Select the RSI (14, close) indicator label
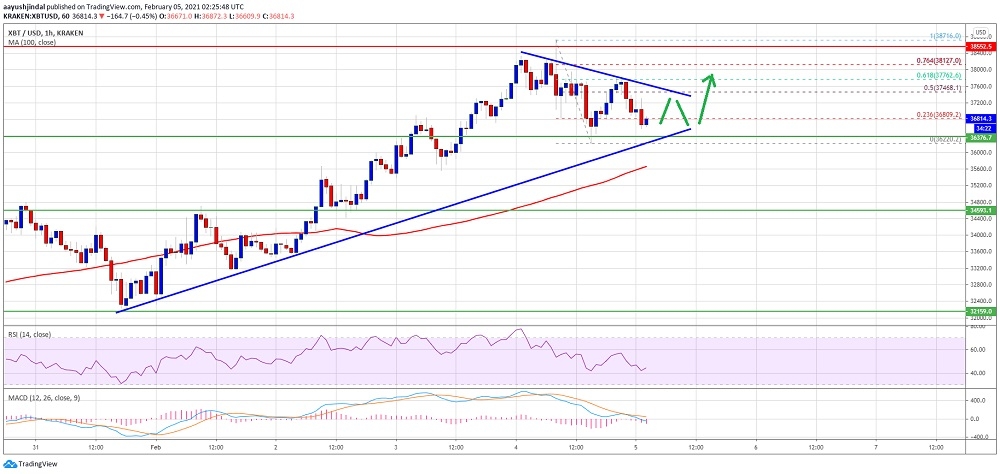This screenshot has width=1000, height=474. point(30,333)
